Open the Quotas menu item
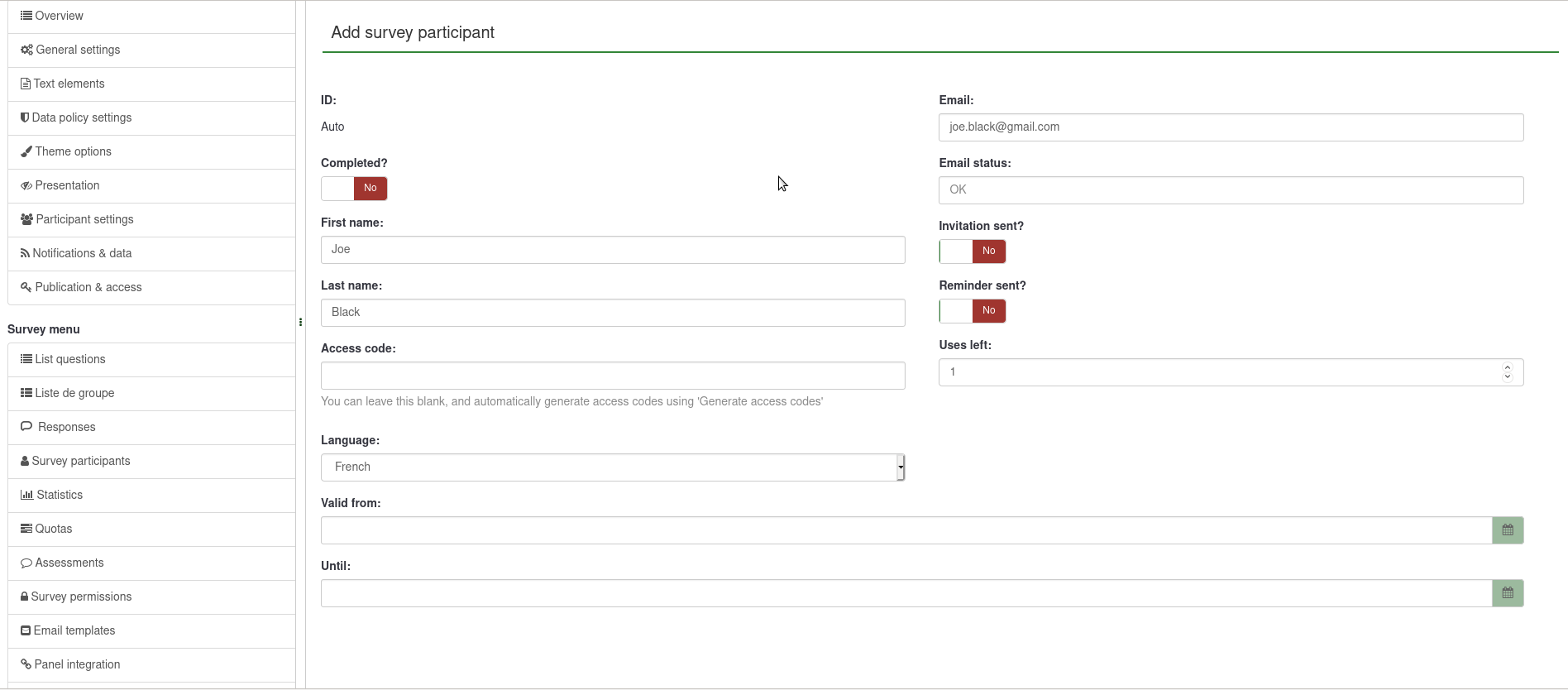Image resolution: width=1568 pixels, height=690 pixels. (x=53, y=529)
